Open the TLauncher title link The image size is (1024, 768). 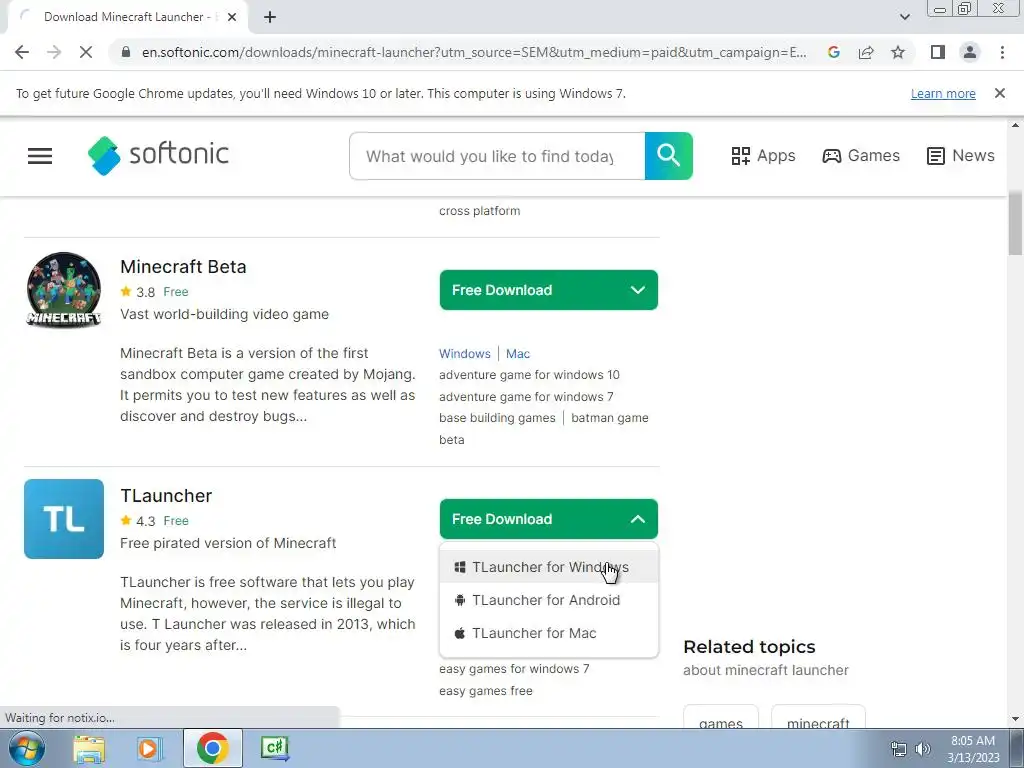click(x=166, y=496)
